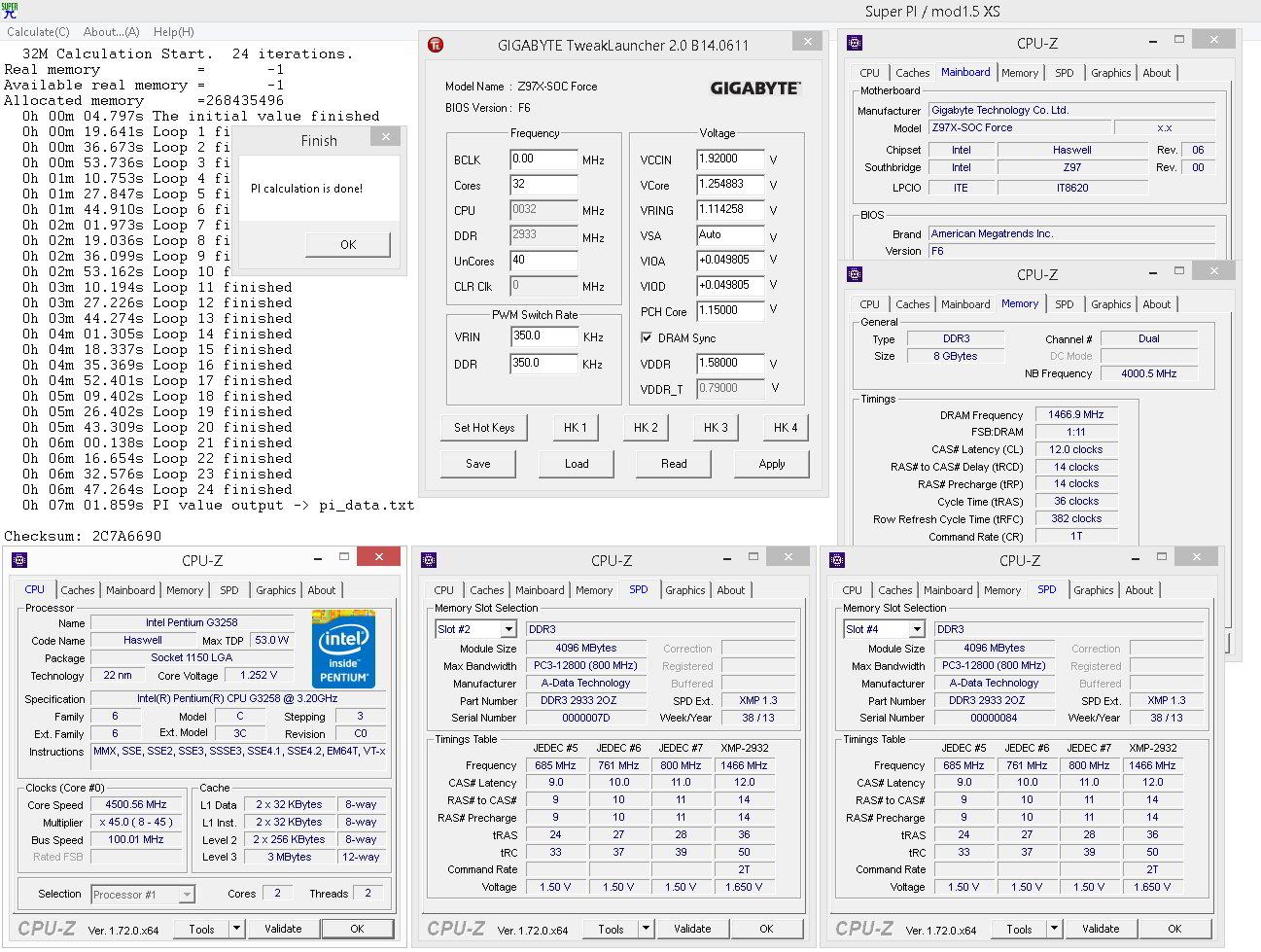Click Apply in TweakLauncher

click(772, 464)
